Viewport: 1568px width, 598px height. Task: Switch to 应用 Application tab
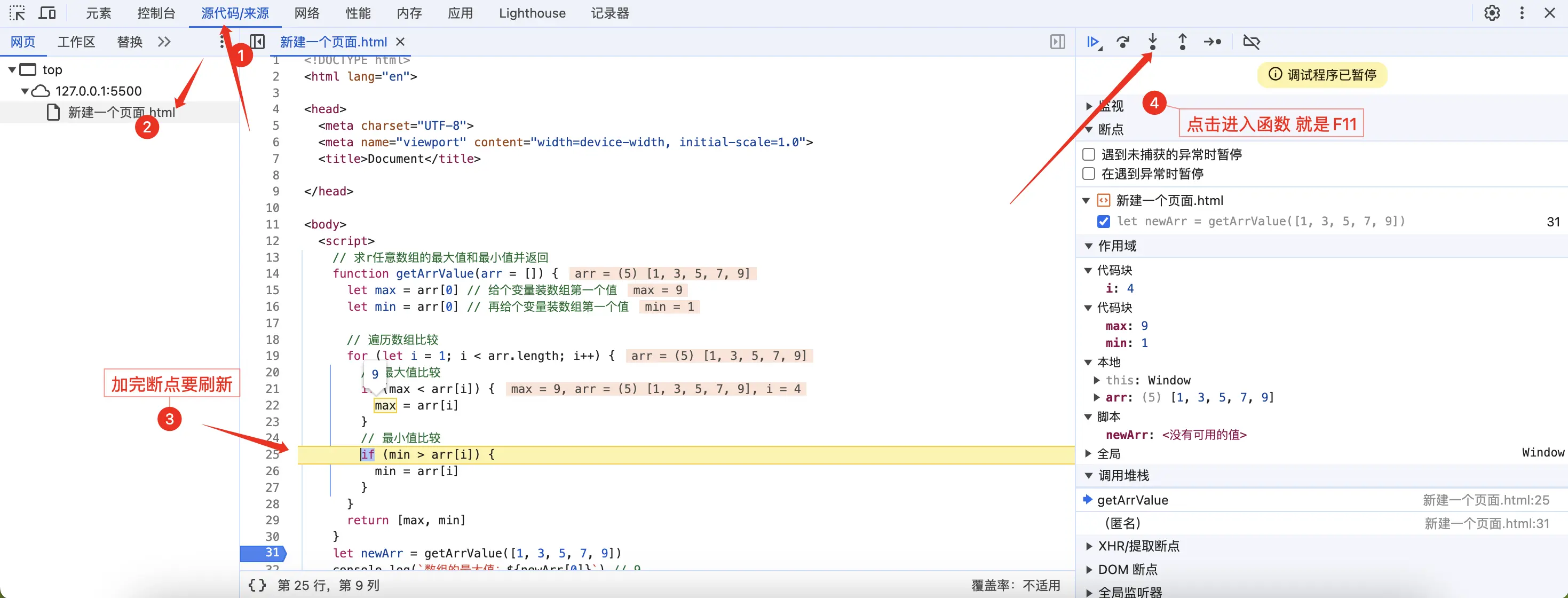pos(460,13)
